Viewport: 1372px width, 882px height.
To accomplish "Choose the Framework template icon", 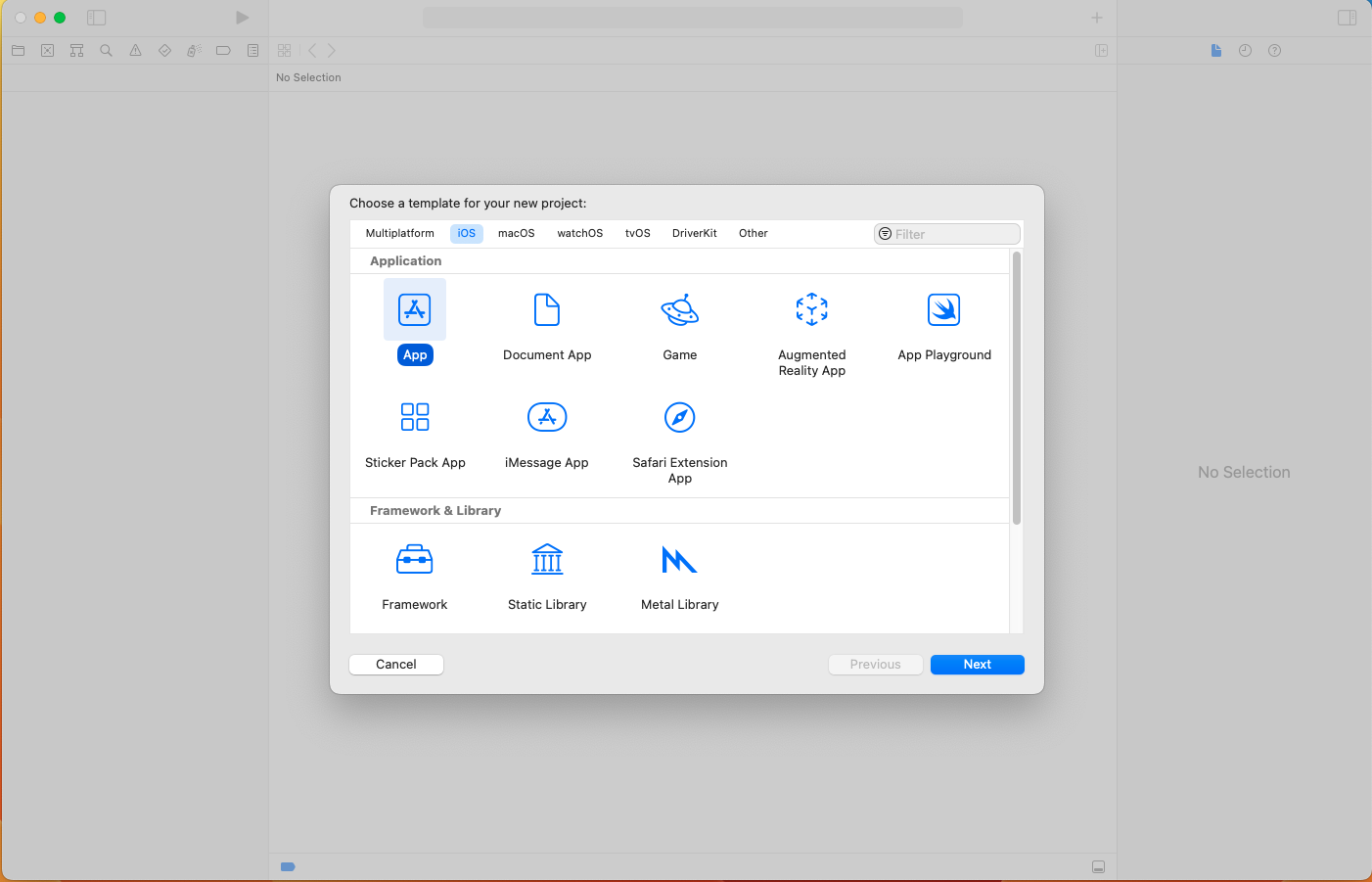I will tap(415, 560).
